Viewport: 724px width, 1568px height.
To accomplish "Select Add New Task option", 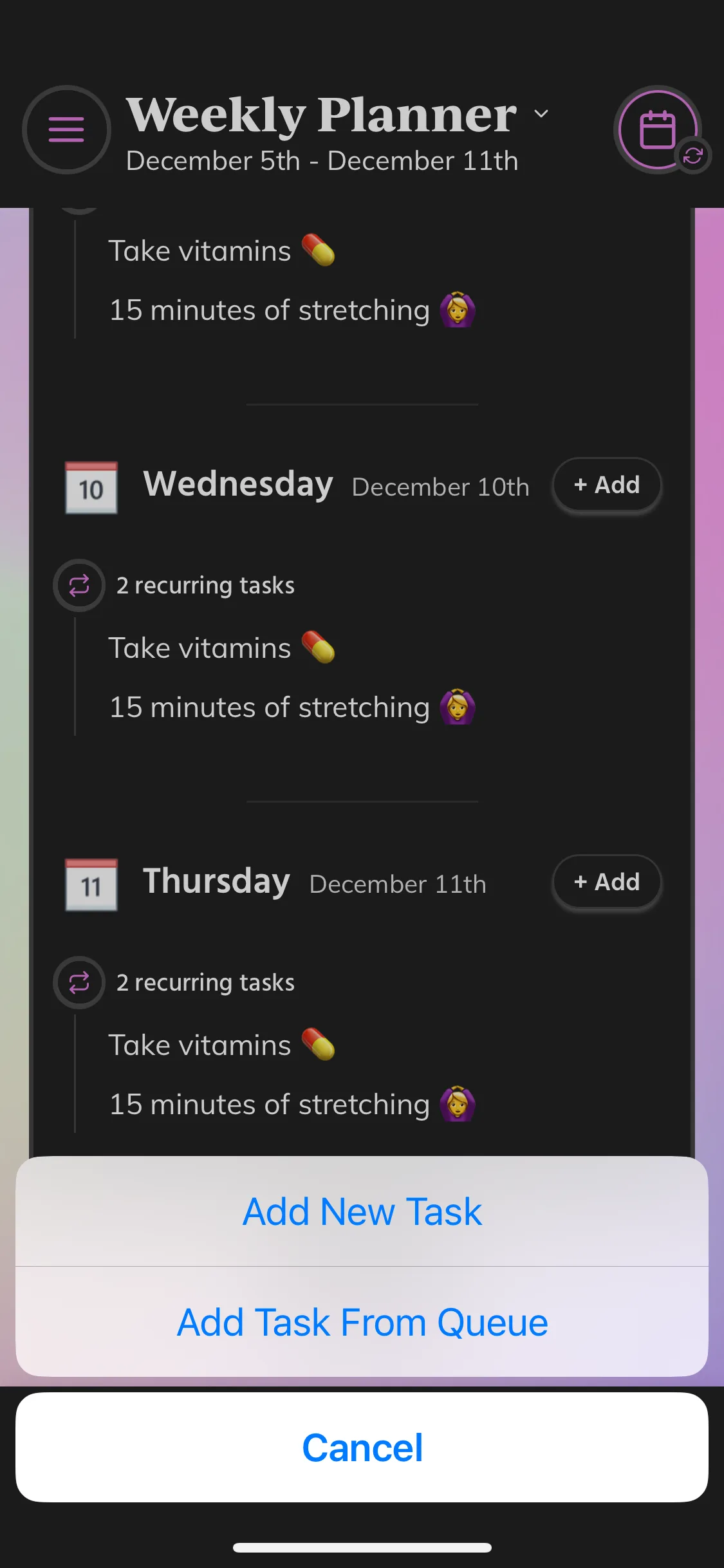I will pyautogui.click(x=362, y=1211).
